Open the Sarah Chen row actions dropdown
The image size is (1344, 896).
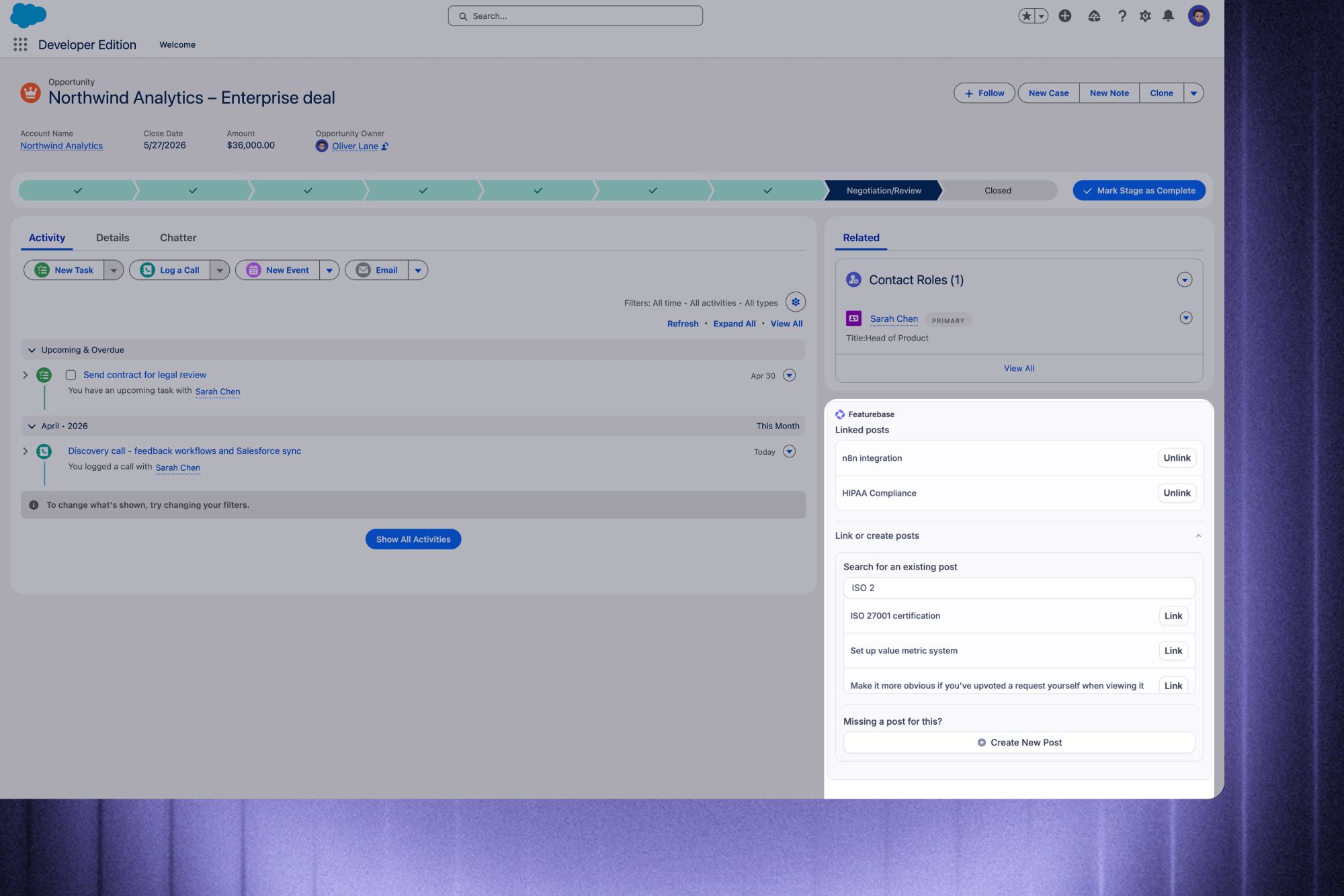(1186, 318)
